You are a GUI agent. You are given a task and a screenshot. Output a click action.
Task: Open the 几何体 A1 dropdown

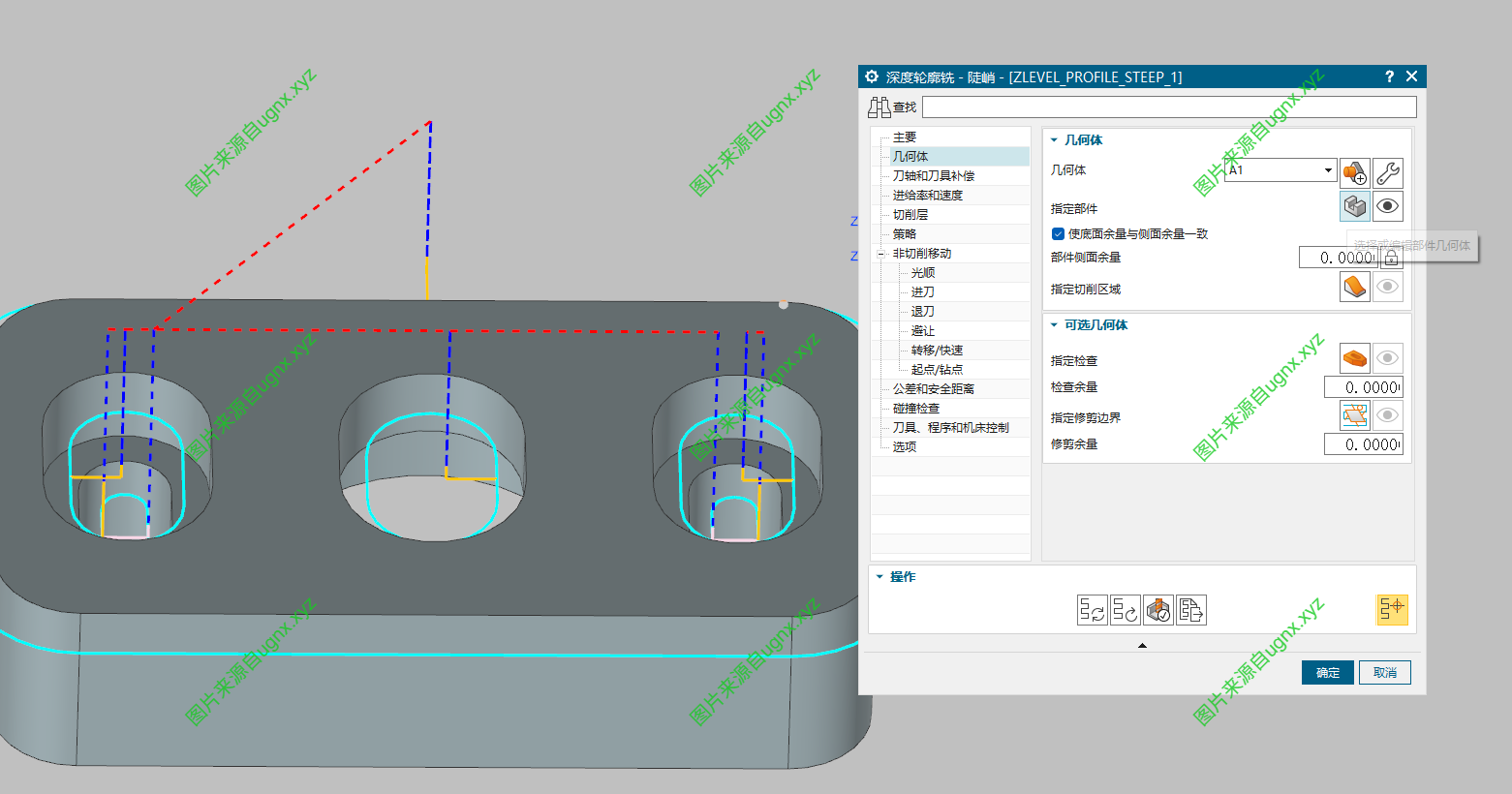click(x=1328, y=170)
